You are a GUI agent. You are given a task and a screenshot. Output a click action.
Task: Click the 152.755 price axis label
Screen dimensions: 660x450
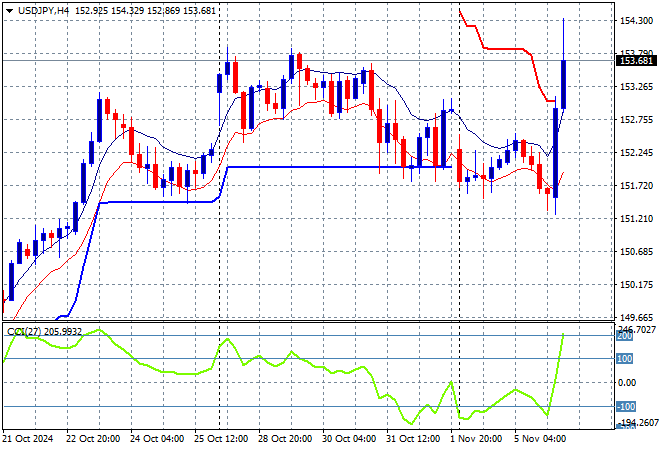tap(636, 120)
